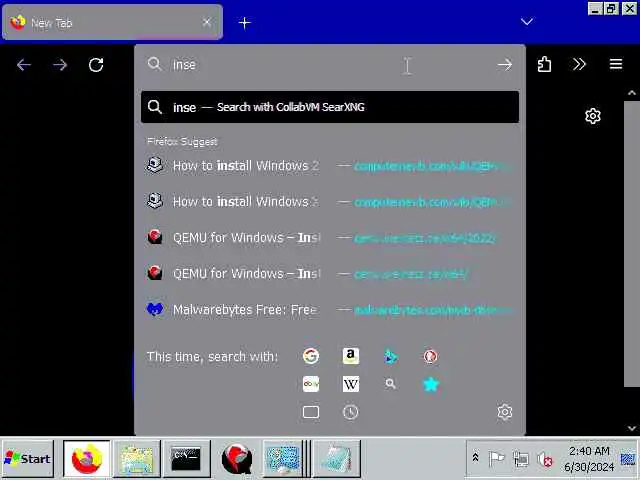Search this time with DuckDuckGo

point(430,356)
